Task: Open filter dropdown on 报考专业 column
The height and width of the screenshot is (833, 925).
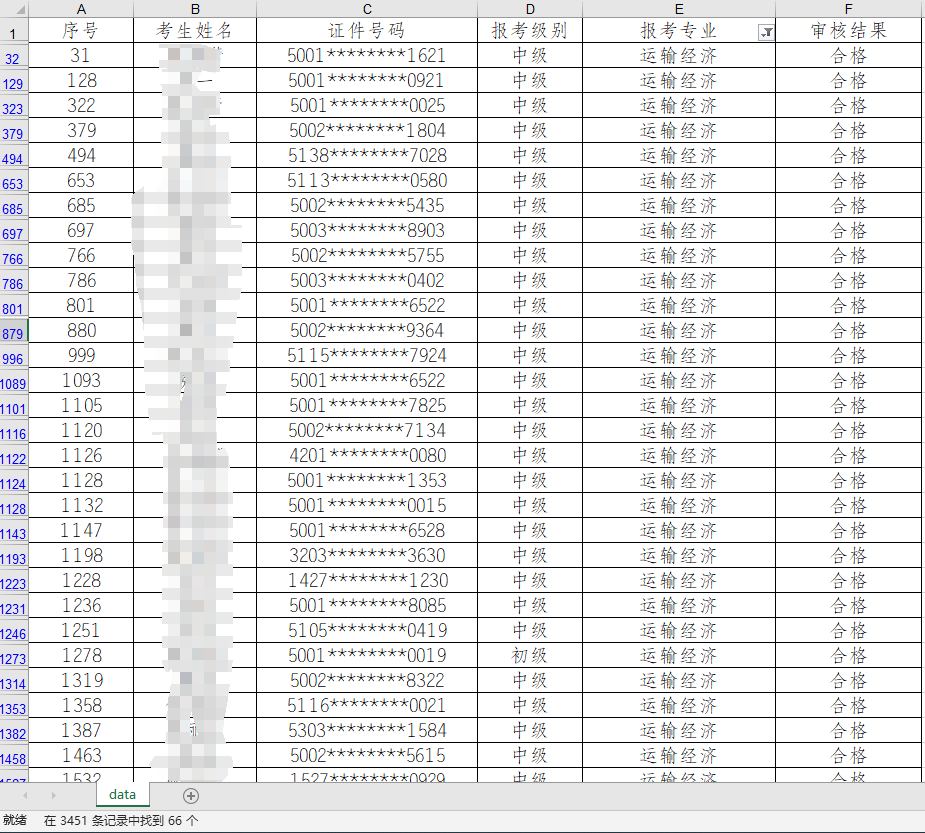Action: (766, 32)
